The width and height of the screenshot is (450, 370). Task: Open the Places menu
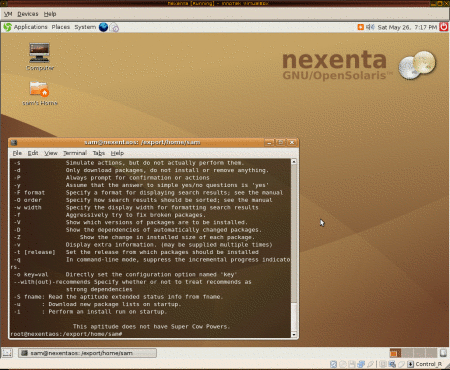[61, 27]
